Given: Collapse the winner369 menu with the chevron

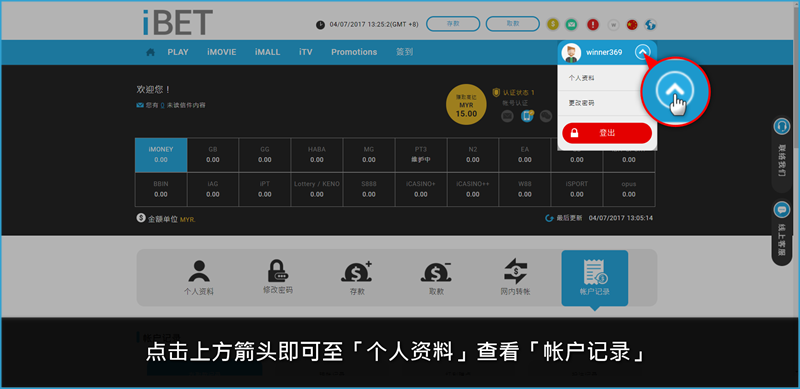Looking at the screenshot, I should point(643,52).
